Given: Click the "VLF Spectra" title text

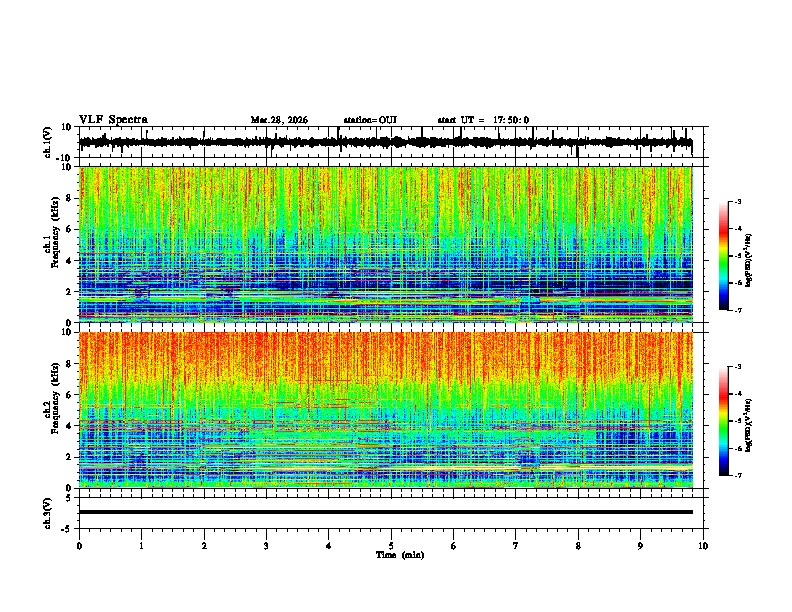Looking at the screenshot, I should point(113,120).
